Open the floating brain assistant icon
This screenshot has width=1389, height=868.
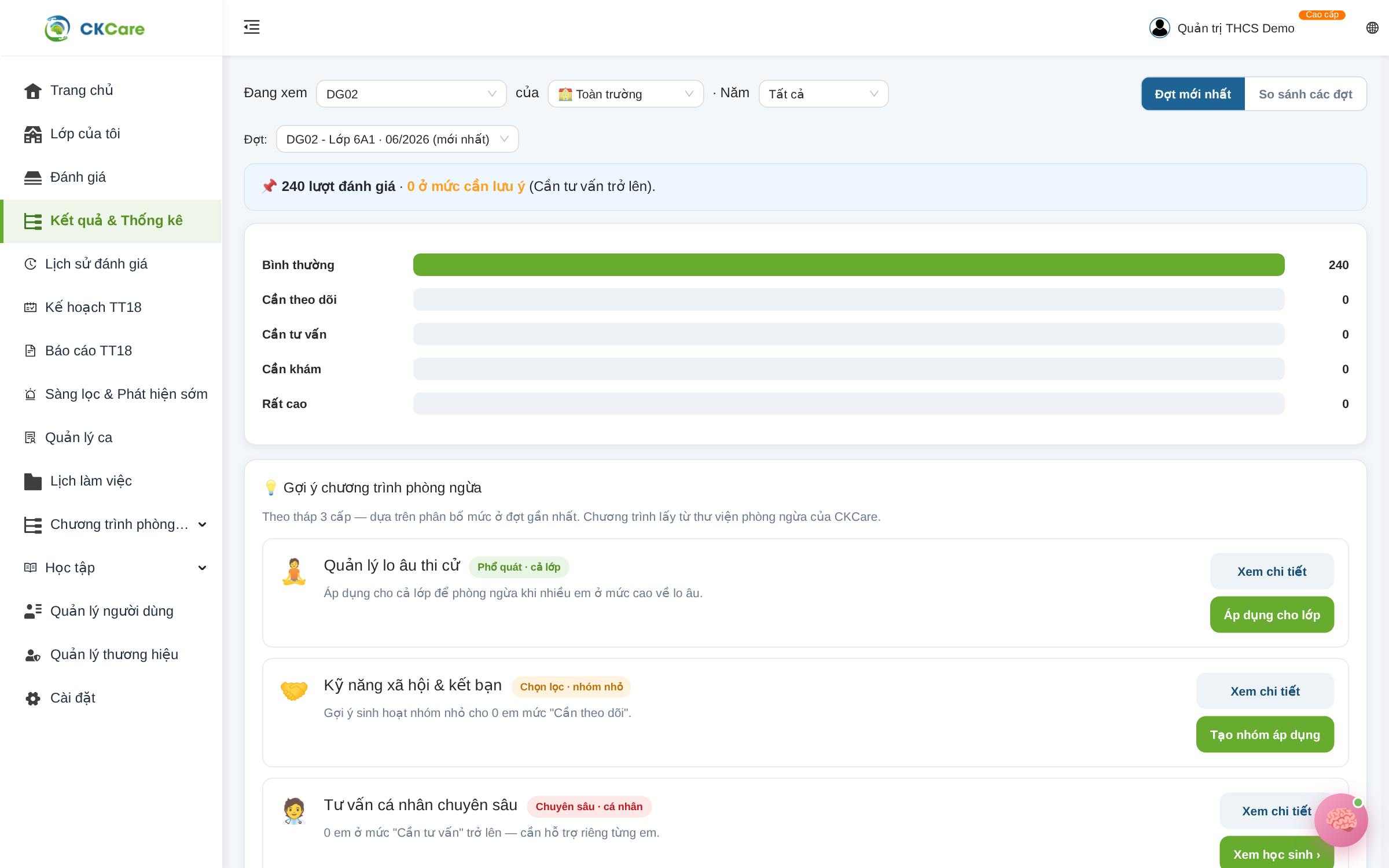tap(1341, 820)
